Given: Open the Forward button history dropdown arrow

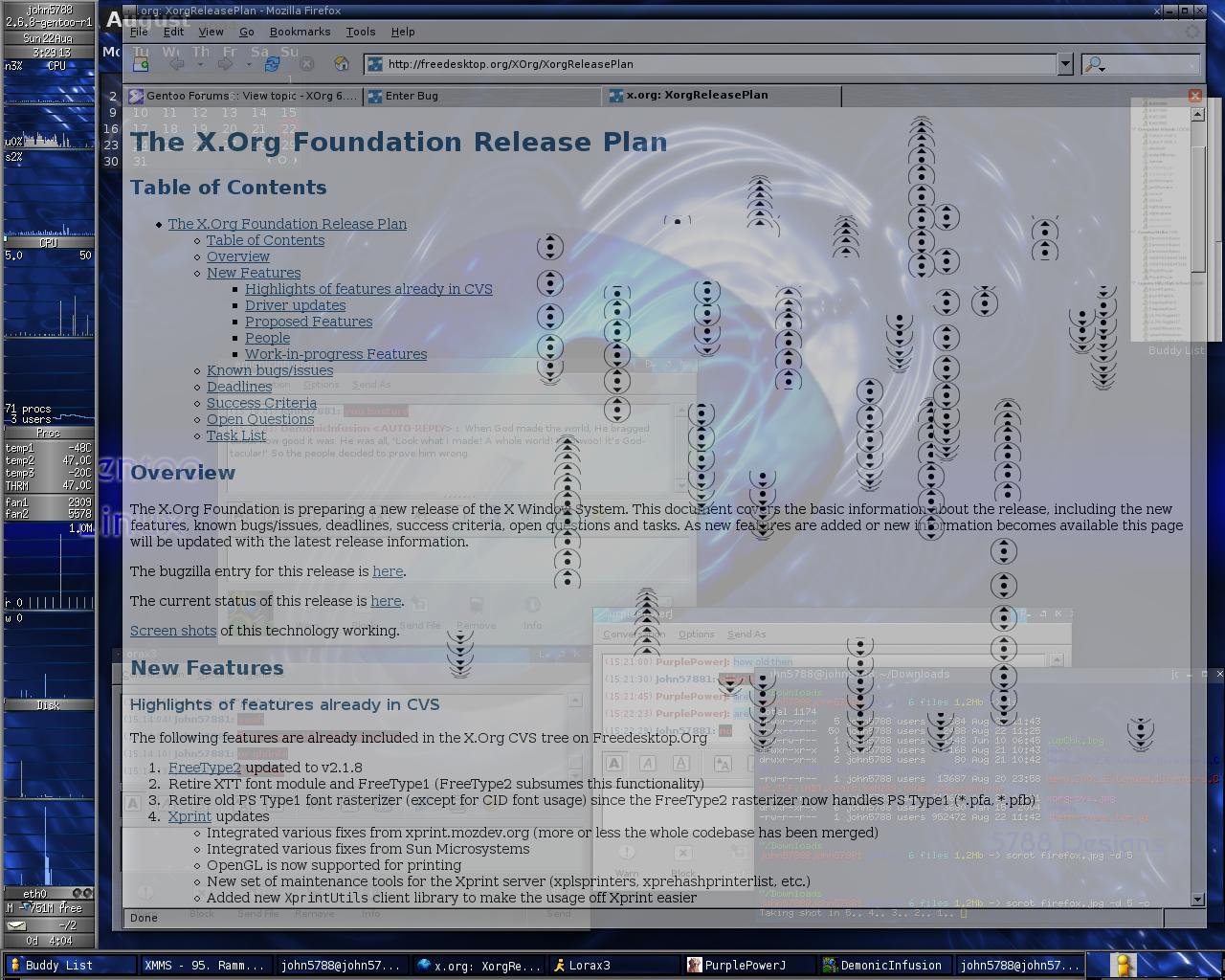Looking at the screenshot, I should (248, 64).
